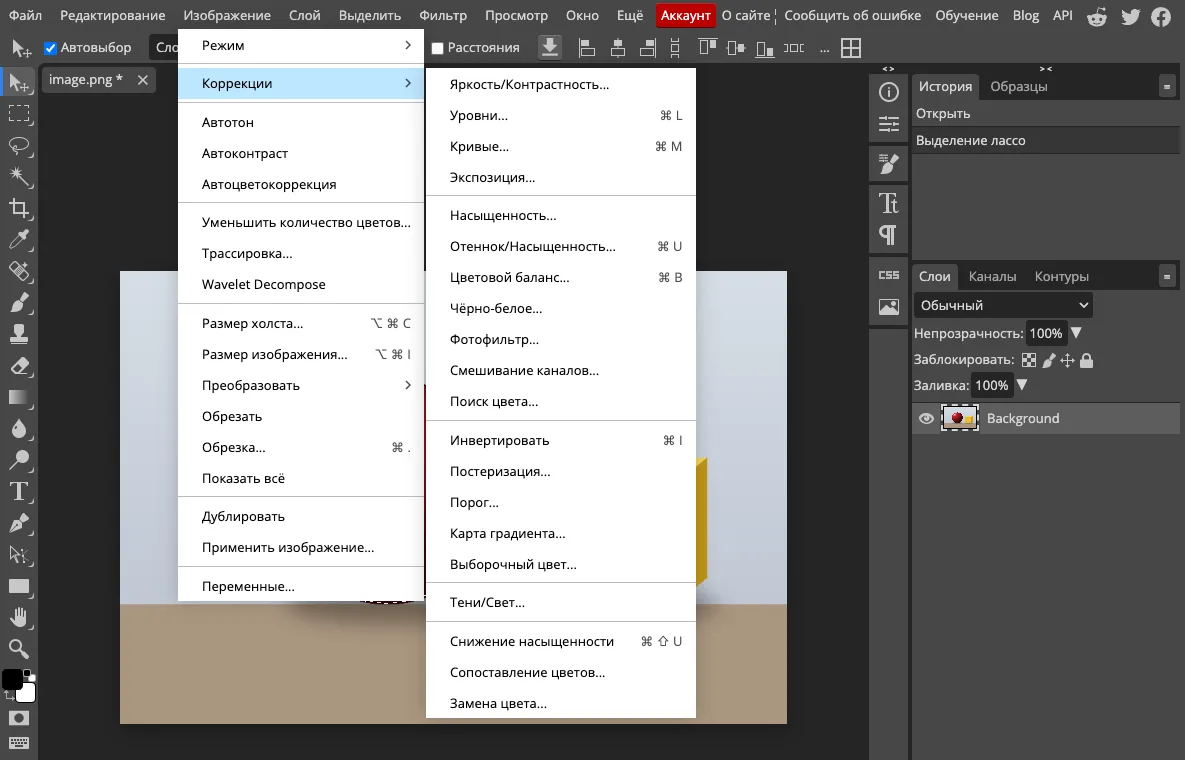Open the Reddit link icon
The width and height of the screenshot is (1185, 760).
(x=1097, y=16)
